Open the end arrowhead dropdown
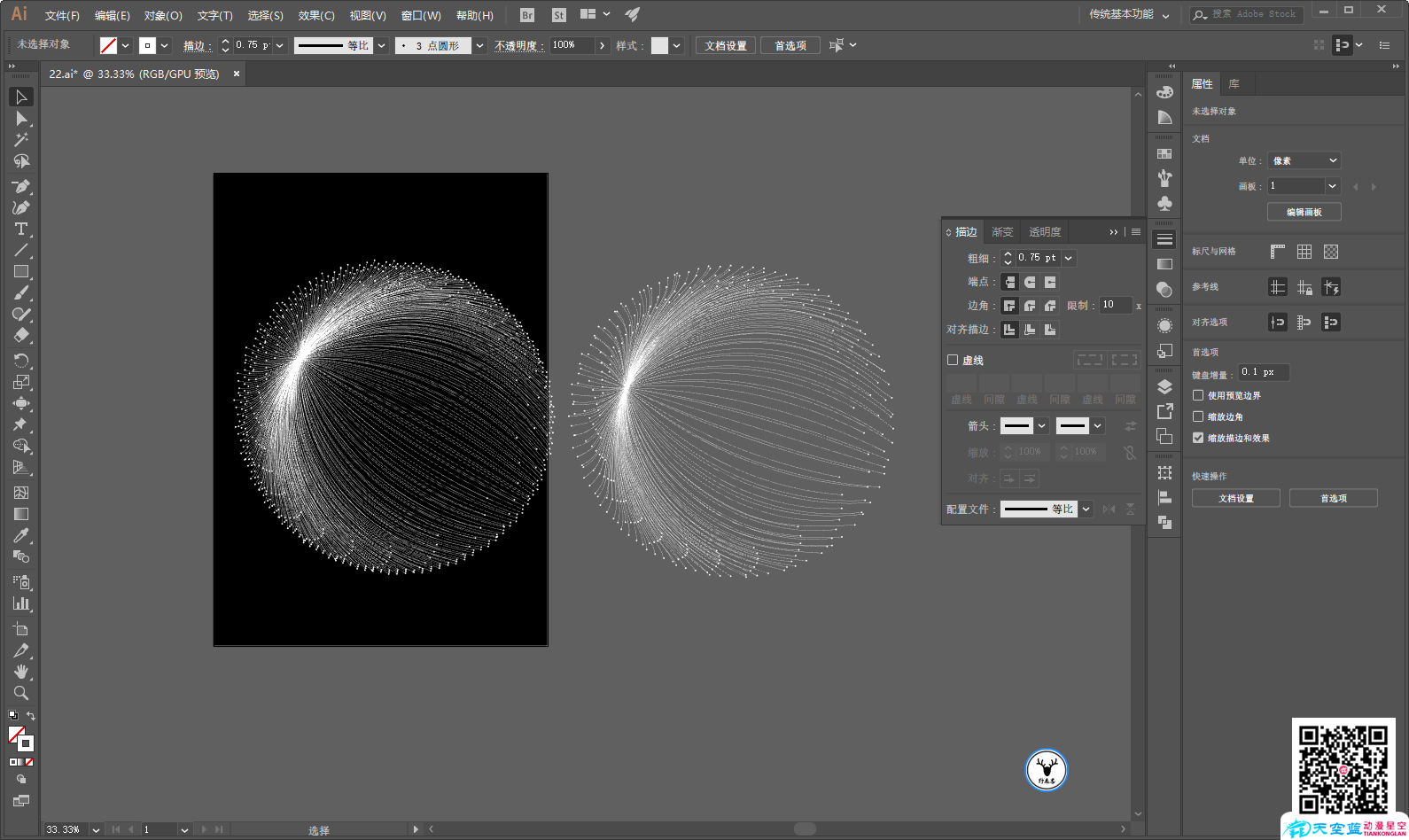The width and height of the screenshot is (1409, 840). click(x=1098, y=426)
